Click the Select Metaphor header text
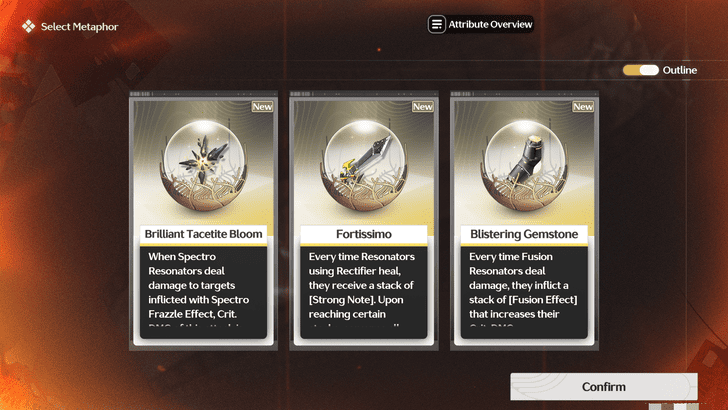Image resolution: width=728 pixels, height=410 pixels. pyautogui.click(x=79, y=26)
